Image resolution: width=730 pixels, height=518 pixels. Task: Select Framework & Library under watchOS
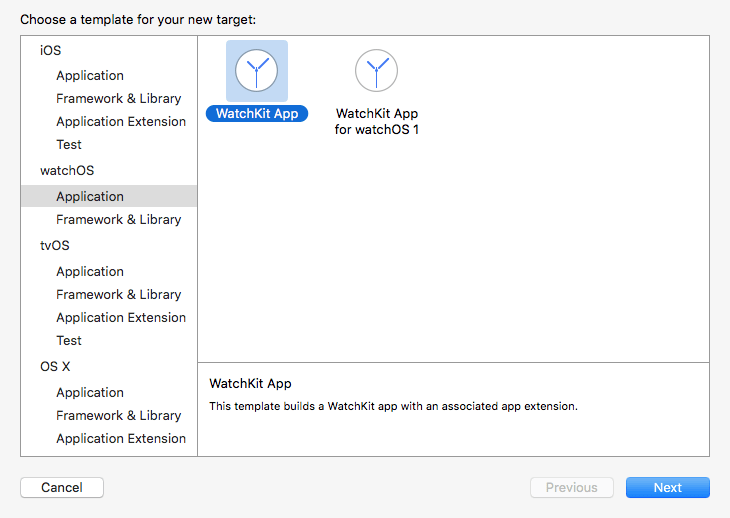click(x=118, y=220)
